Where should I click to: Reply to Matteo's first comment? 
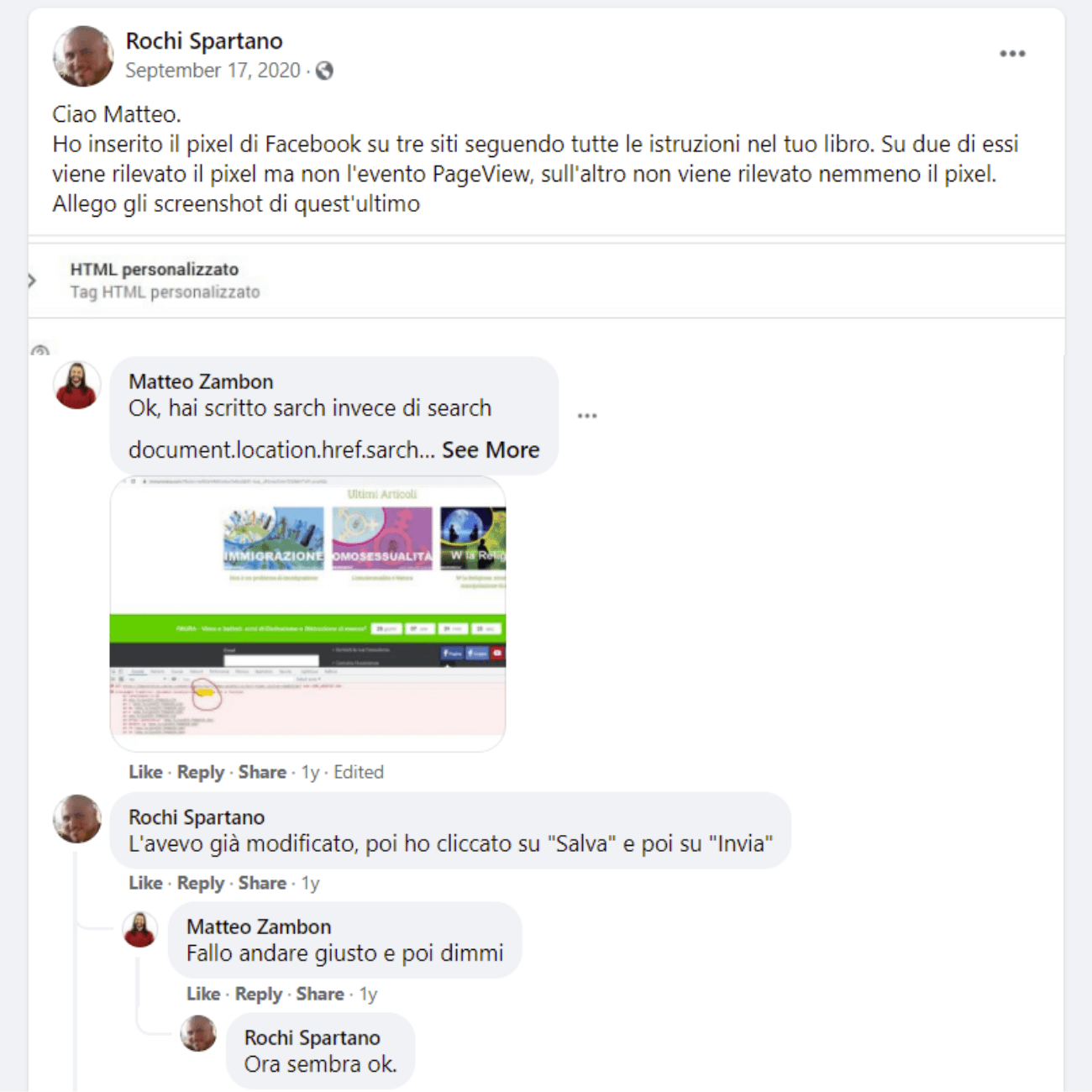click(201, 772)
